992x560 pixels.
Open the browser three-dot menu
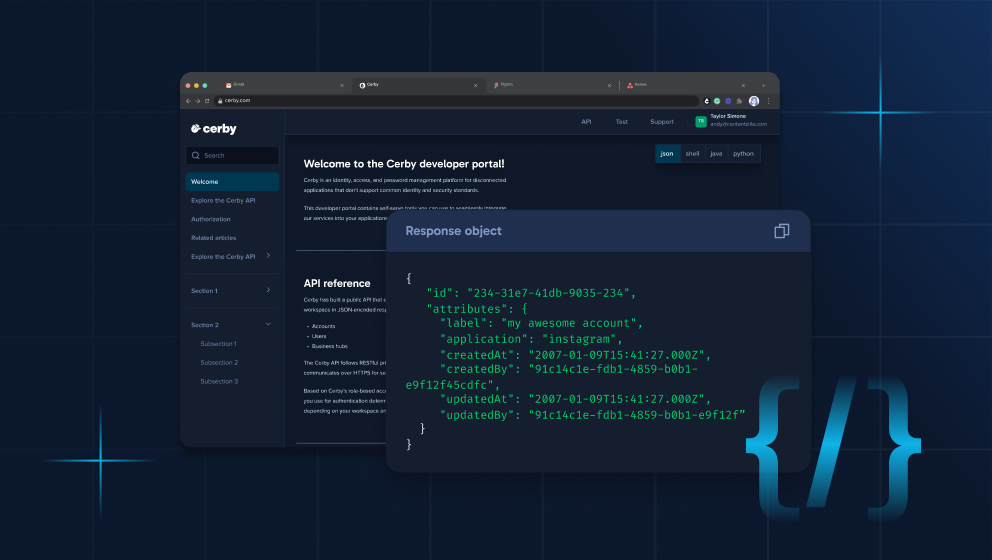(768, 101)
